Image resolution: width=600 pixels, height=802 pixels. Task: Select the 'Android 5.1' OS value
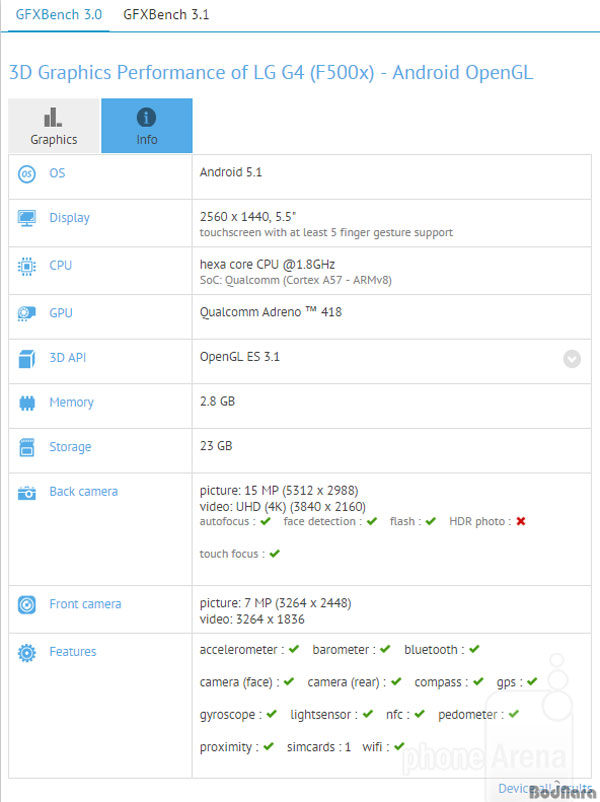pos(231,172)
